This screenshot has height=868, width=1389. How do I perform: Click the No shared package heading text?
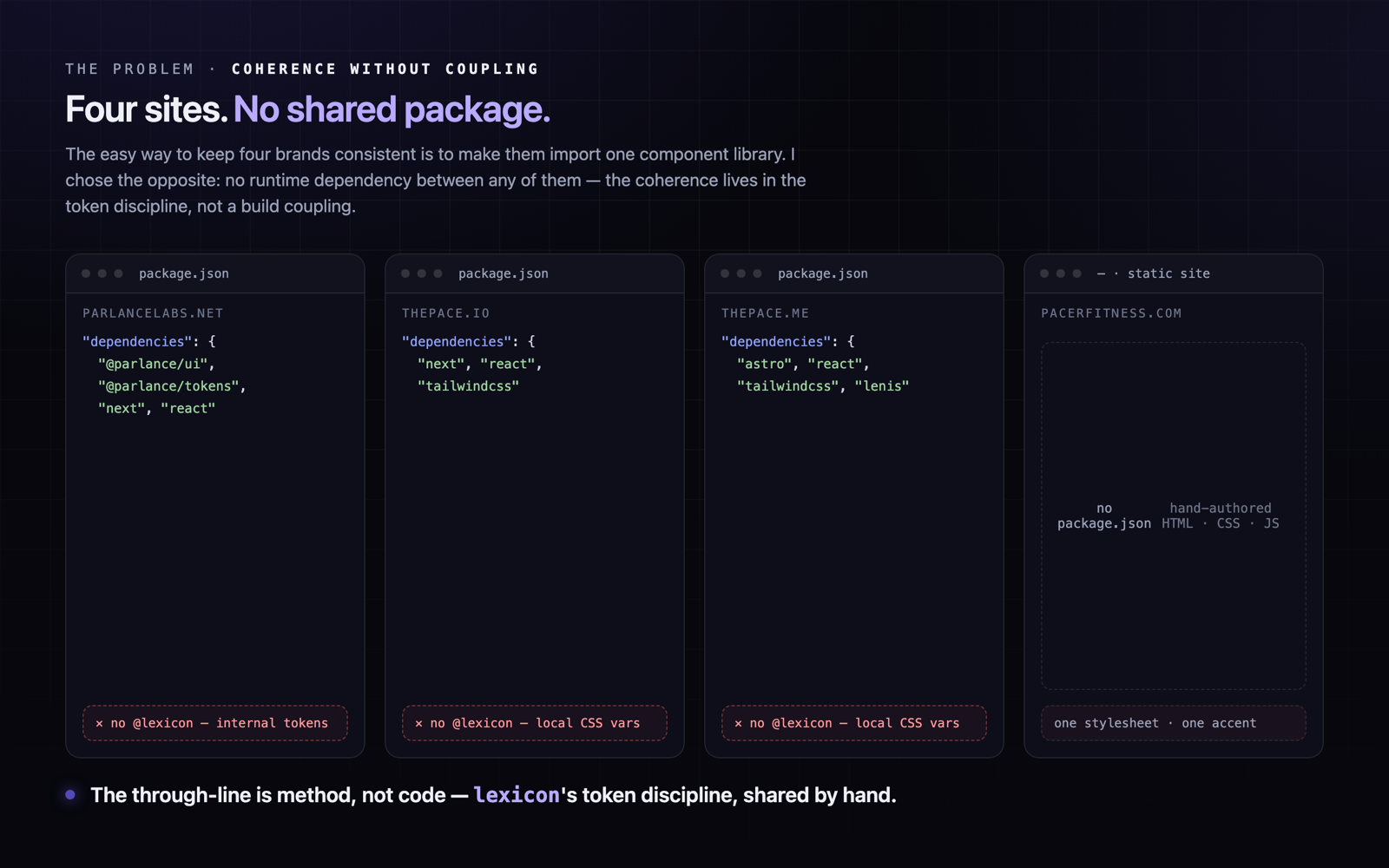point(392,109)
